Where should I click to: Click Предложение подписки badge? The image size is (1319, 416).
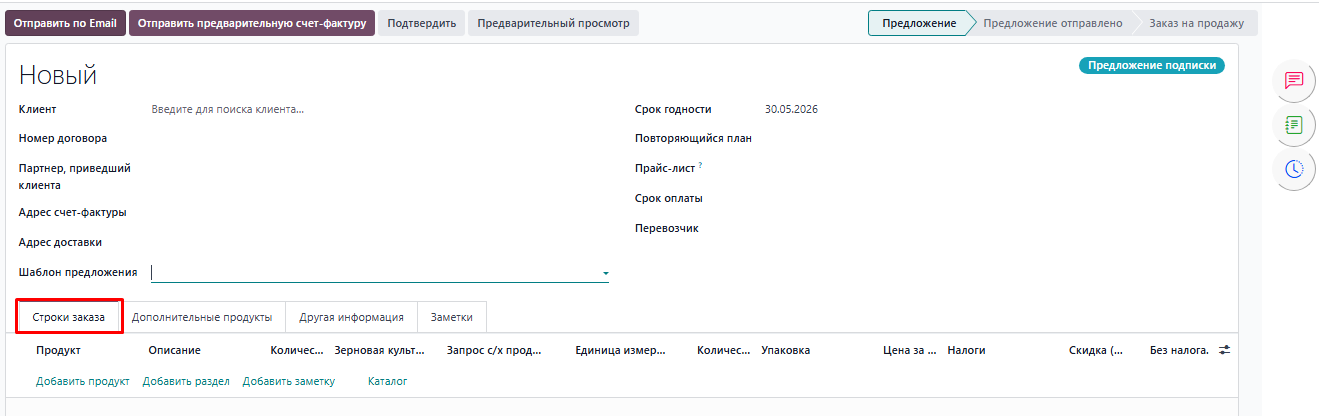coord(1151,66)
